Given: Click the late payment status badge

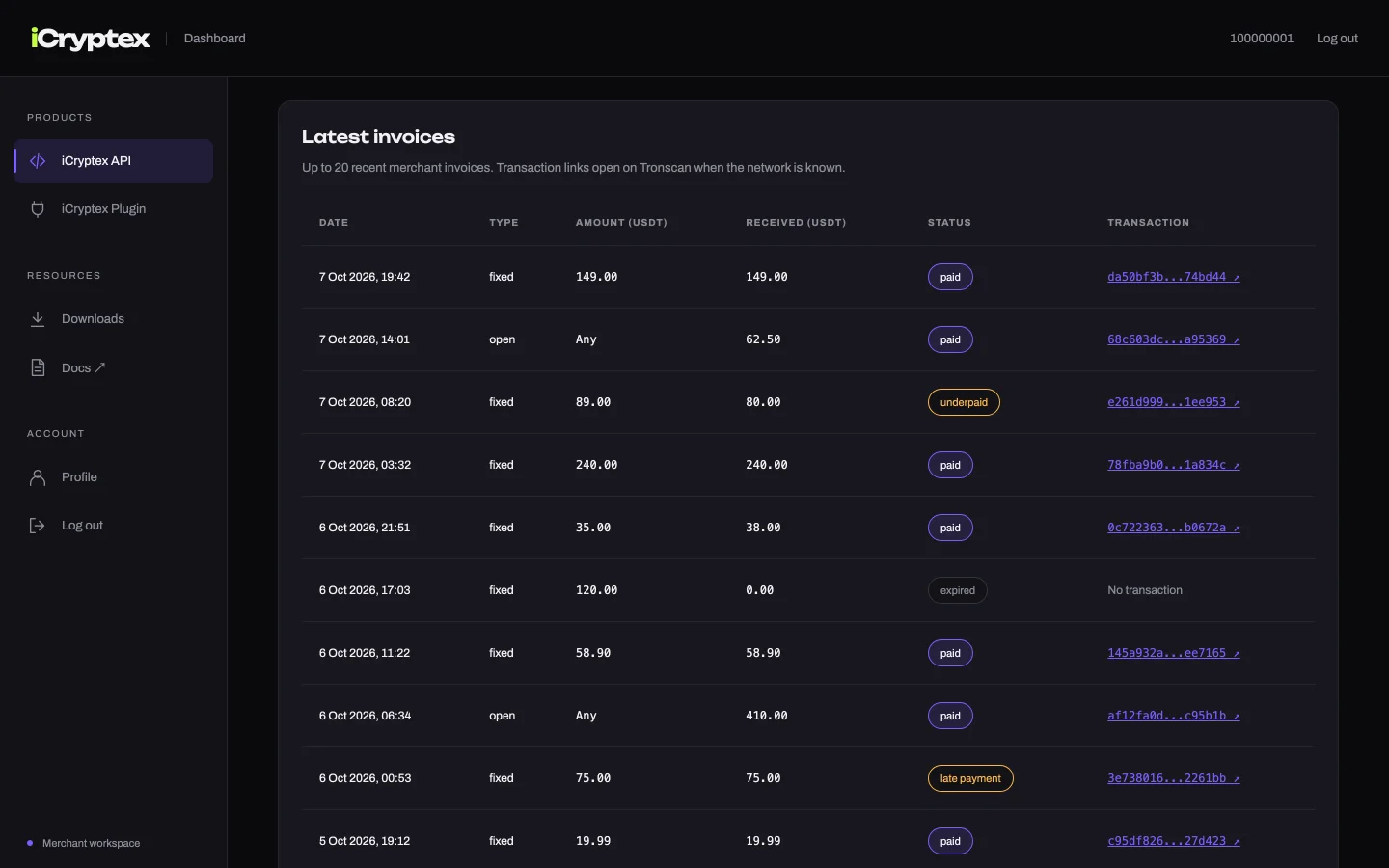Looking at the screenshot, I should (x=970, y=778).
